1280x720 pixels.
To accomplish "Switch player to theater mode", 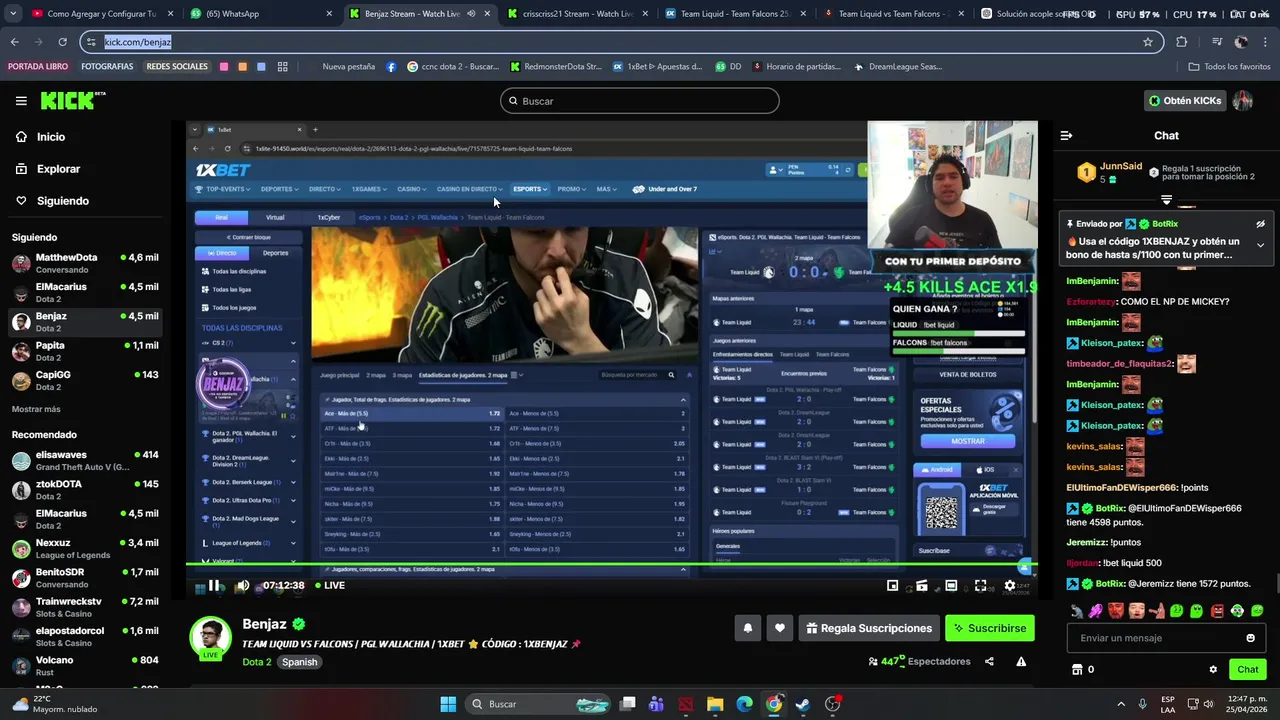I will click(x=951, y=586).
